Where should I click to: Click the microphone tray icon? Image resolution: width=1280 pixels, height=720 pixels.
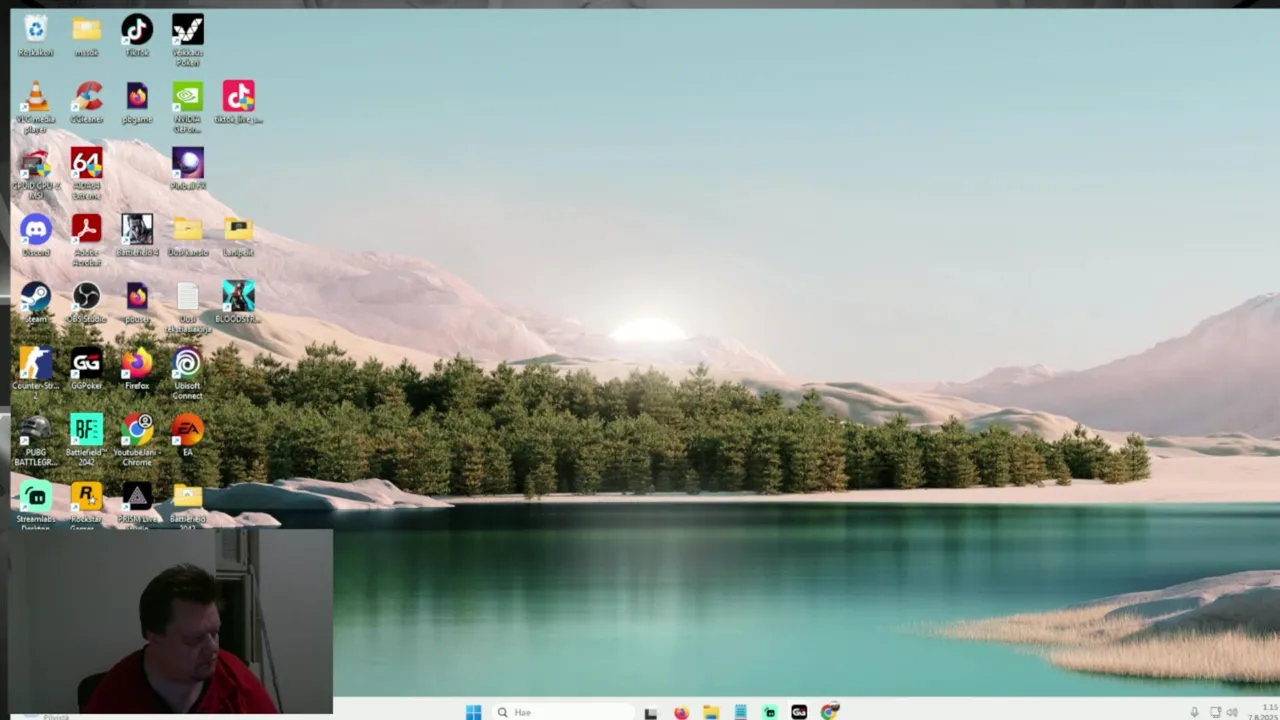[x=1195, y=713]
